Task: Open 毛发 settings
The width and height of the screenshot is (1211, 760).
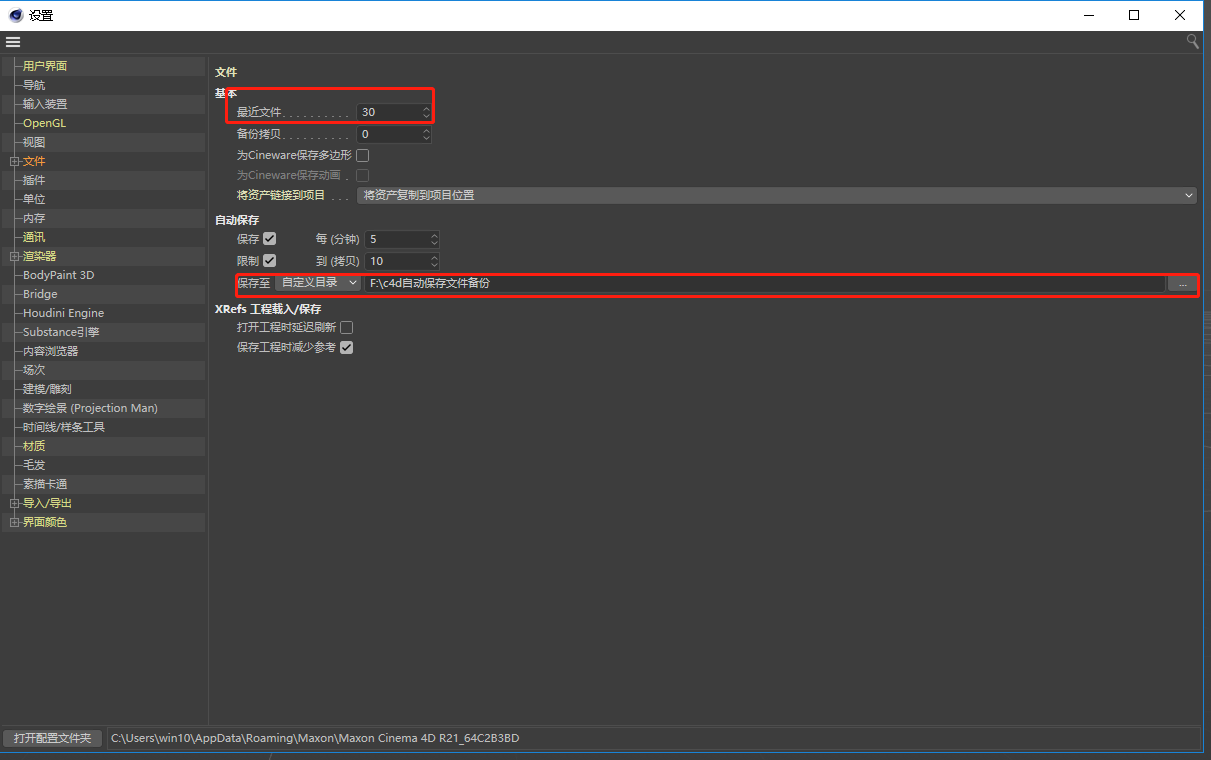Action: (x=34, y=465)
